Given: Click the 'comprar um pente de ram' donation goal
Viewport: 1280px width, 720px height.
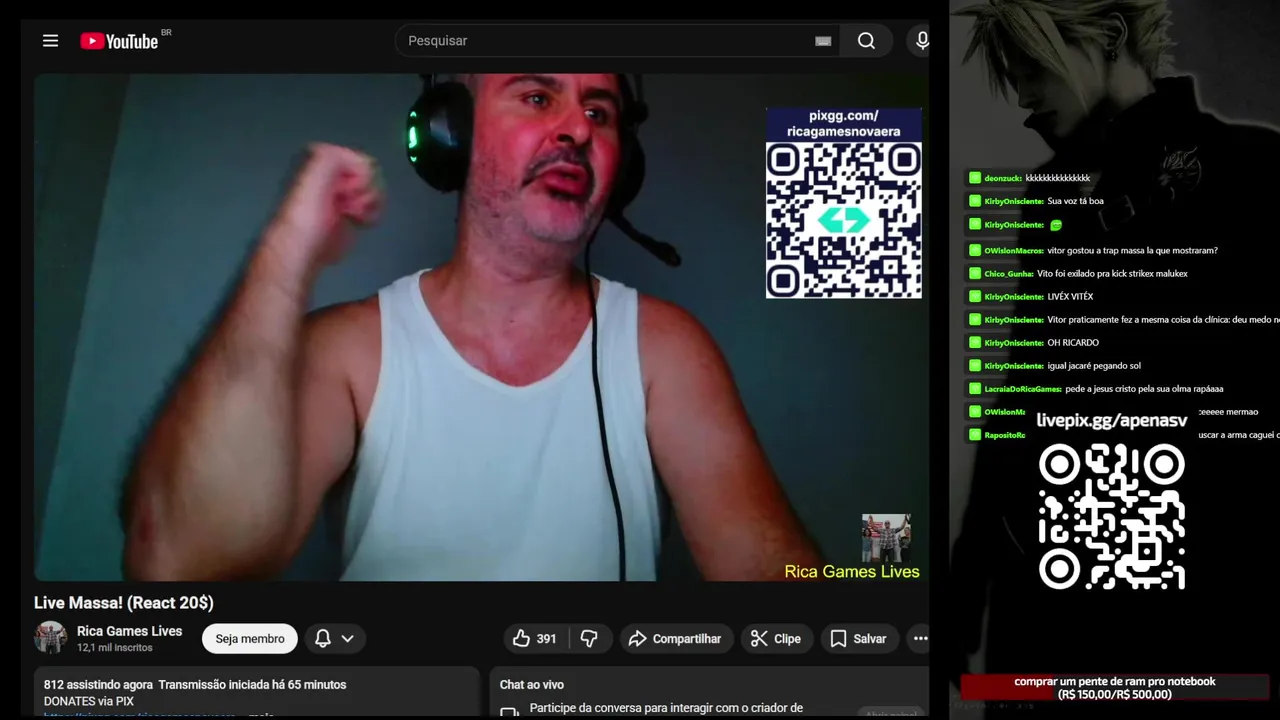Looking at the screenshot, I should (1115, 688).
